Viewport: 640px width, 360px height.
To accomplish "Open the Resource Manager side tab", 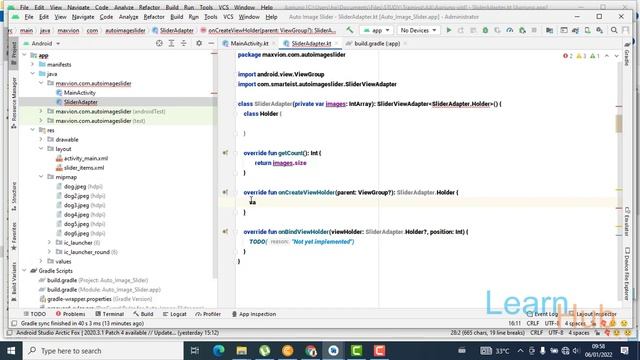I will point(13,102).
